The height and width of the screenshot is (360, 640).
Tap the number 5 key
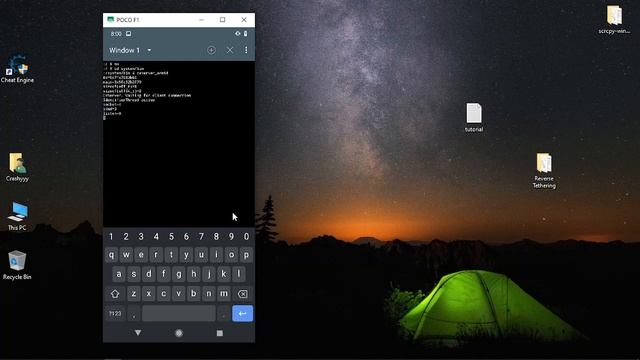171,236
